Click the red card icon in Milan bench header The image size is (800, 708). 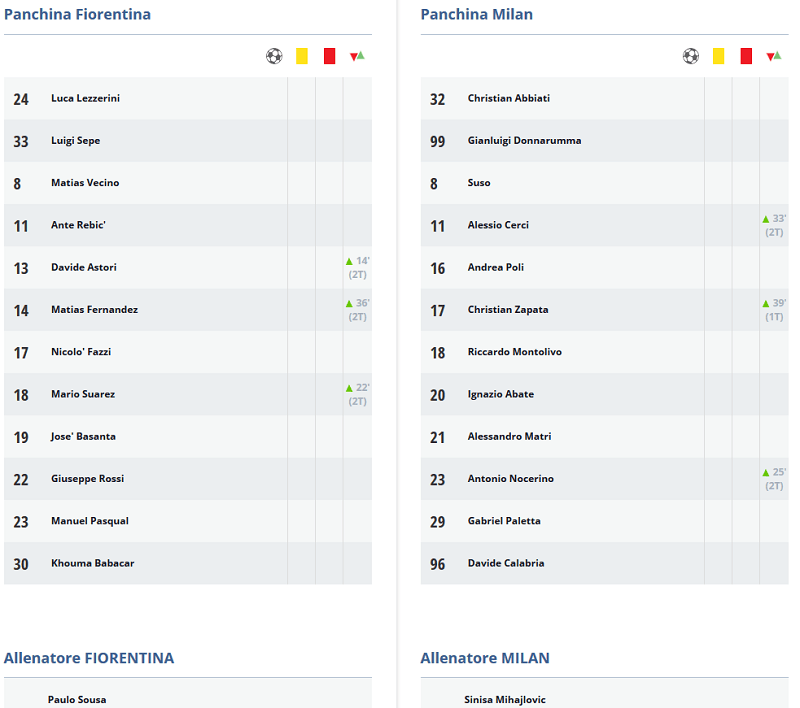746,56
